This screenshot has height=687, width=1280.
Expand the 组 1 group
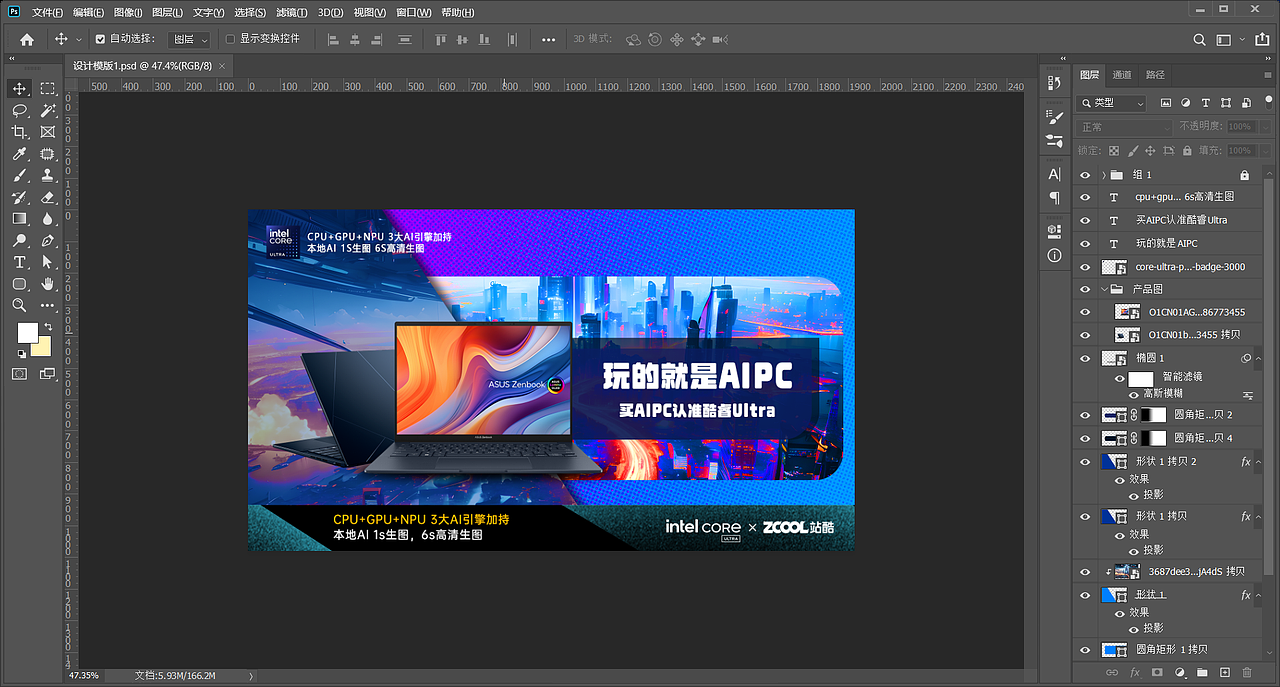pyautogui.click(x=1104, y=175)
